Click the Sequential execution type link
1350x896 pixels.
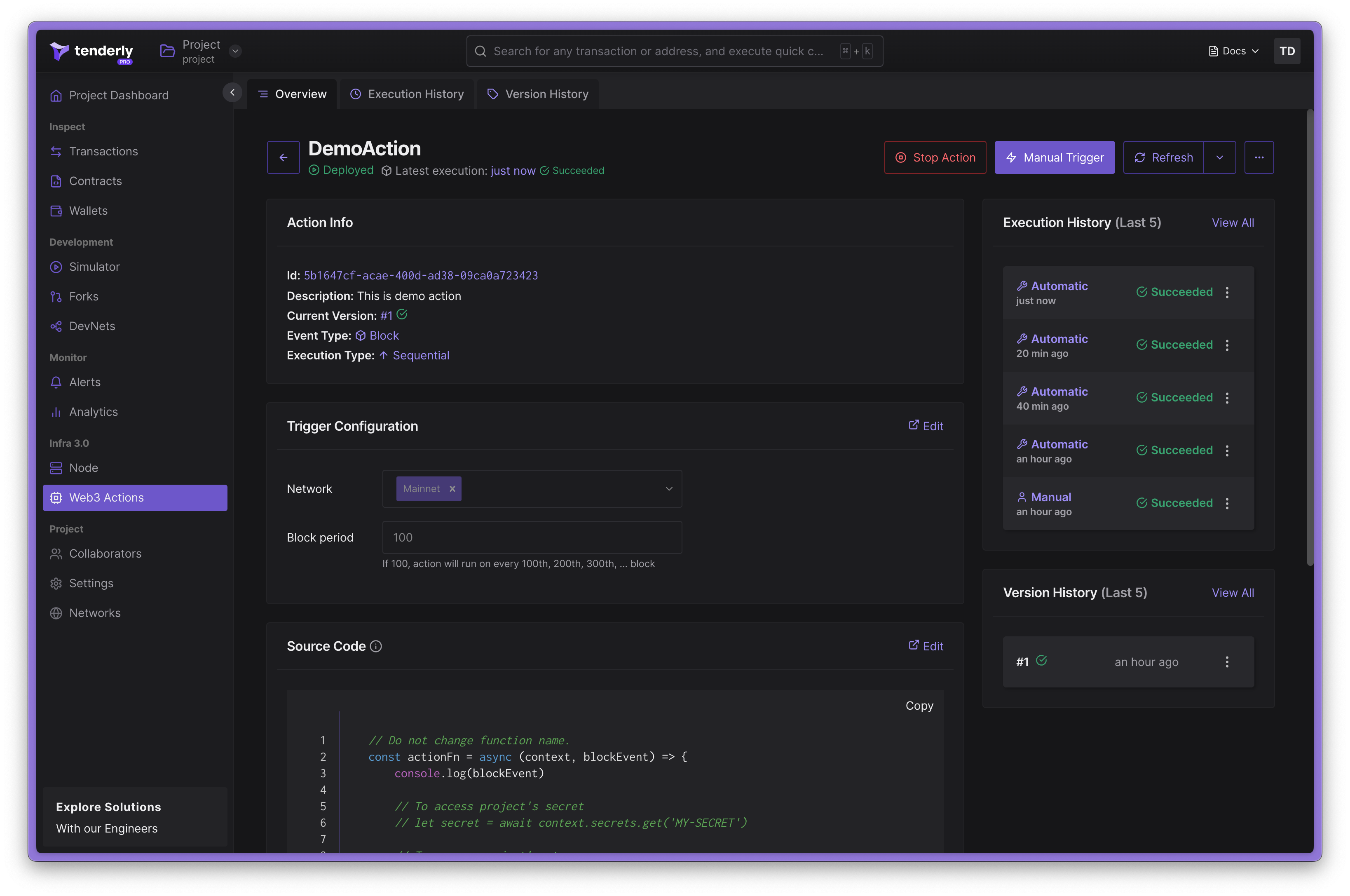pos(414,355)
